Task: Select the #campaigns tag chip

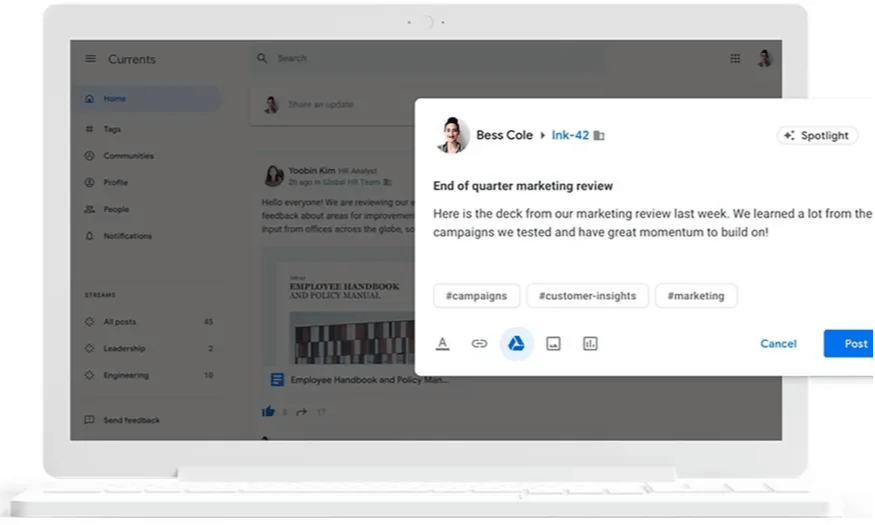Action: 477,296
